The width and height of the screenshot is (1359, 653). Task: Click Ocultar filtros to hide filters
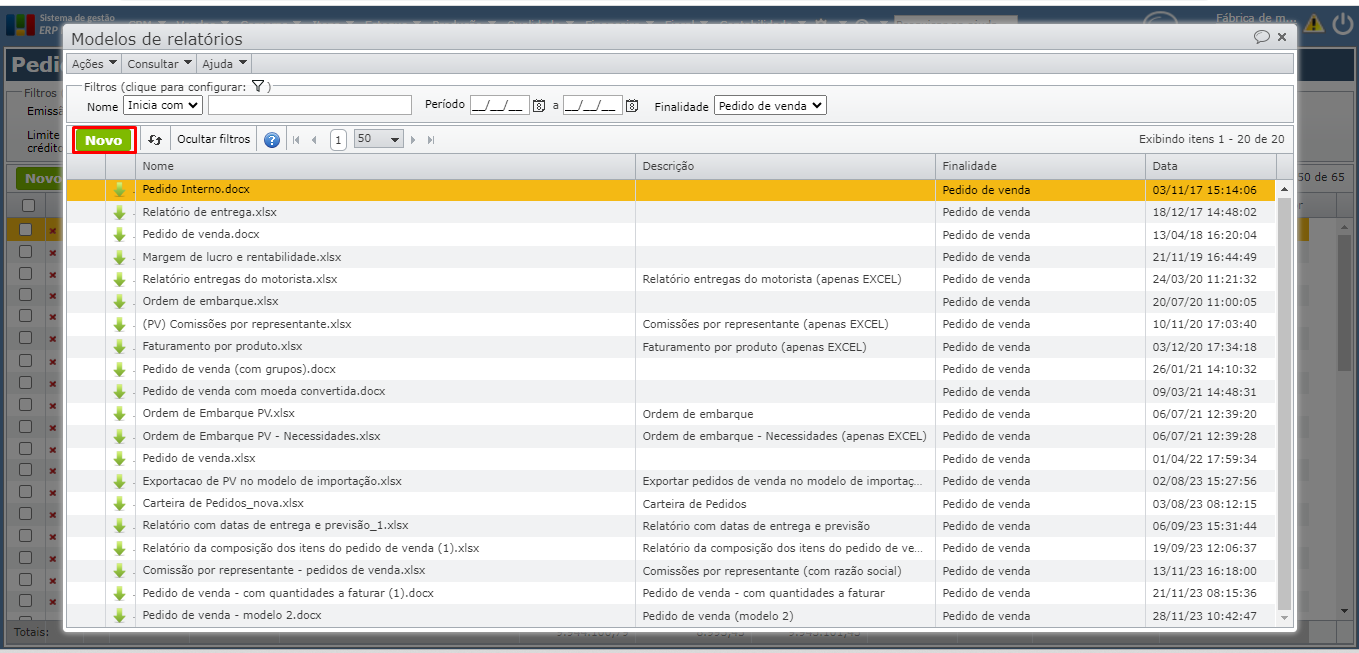point(213,140)
